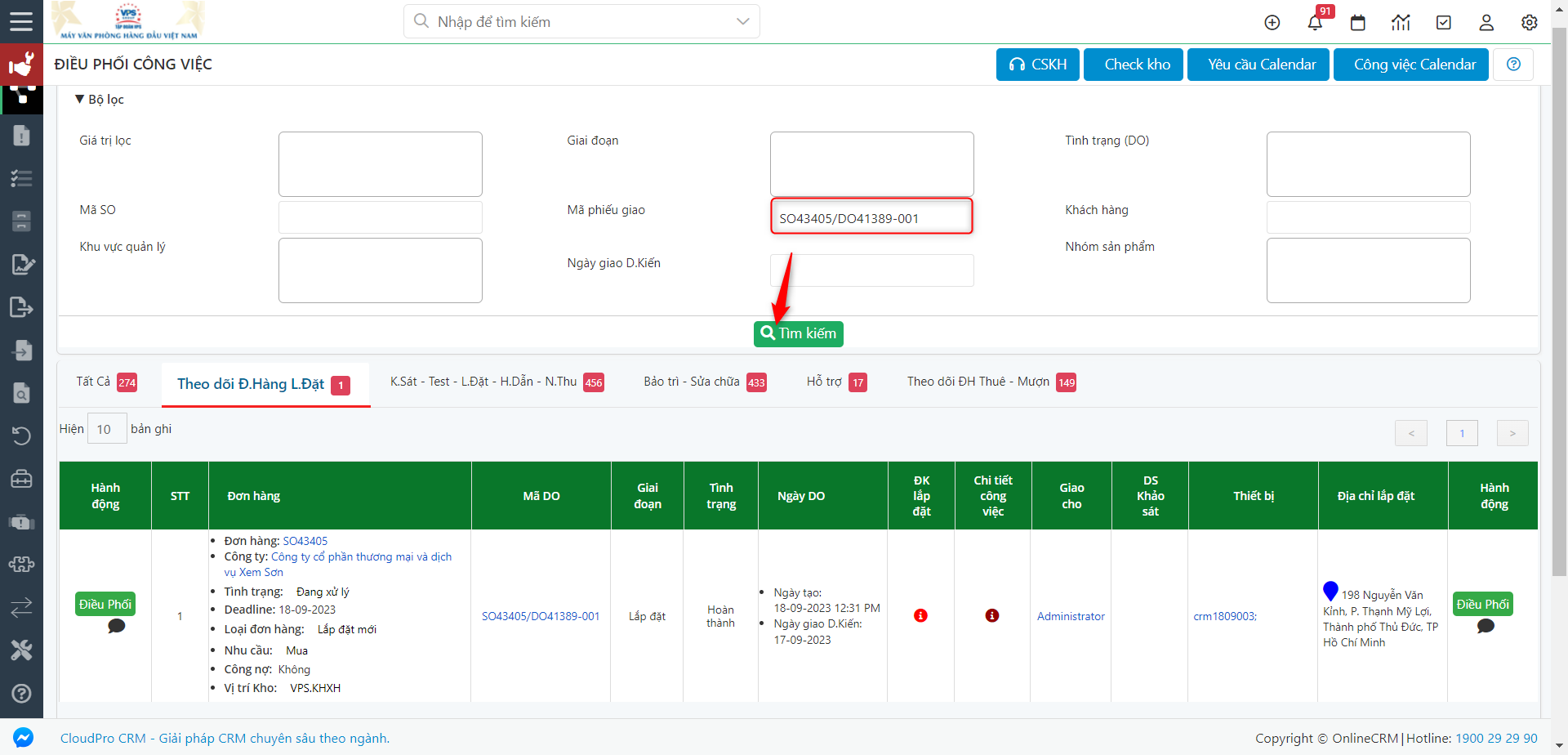Image resolution: width=1568 pixels, height=755 pixels.
Task: Click left Điều Phối button in row 1
Action: [x=105, y=604]
